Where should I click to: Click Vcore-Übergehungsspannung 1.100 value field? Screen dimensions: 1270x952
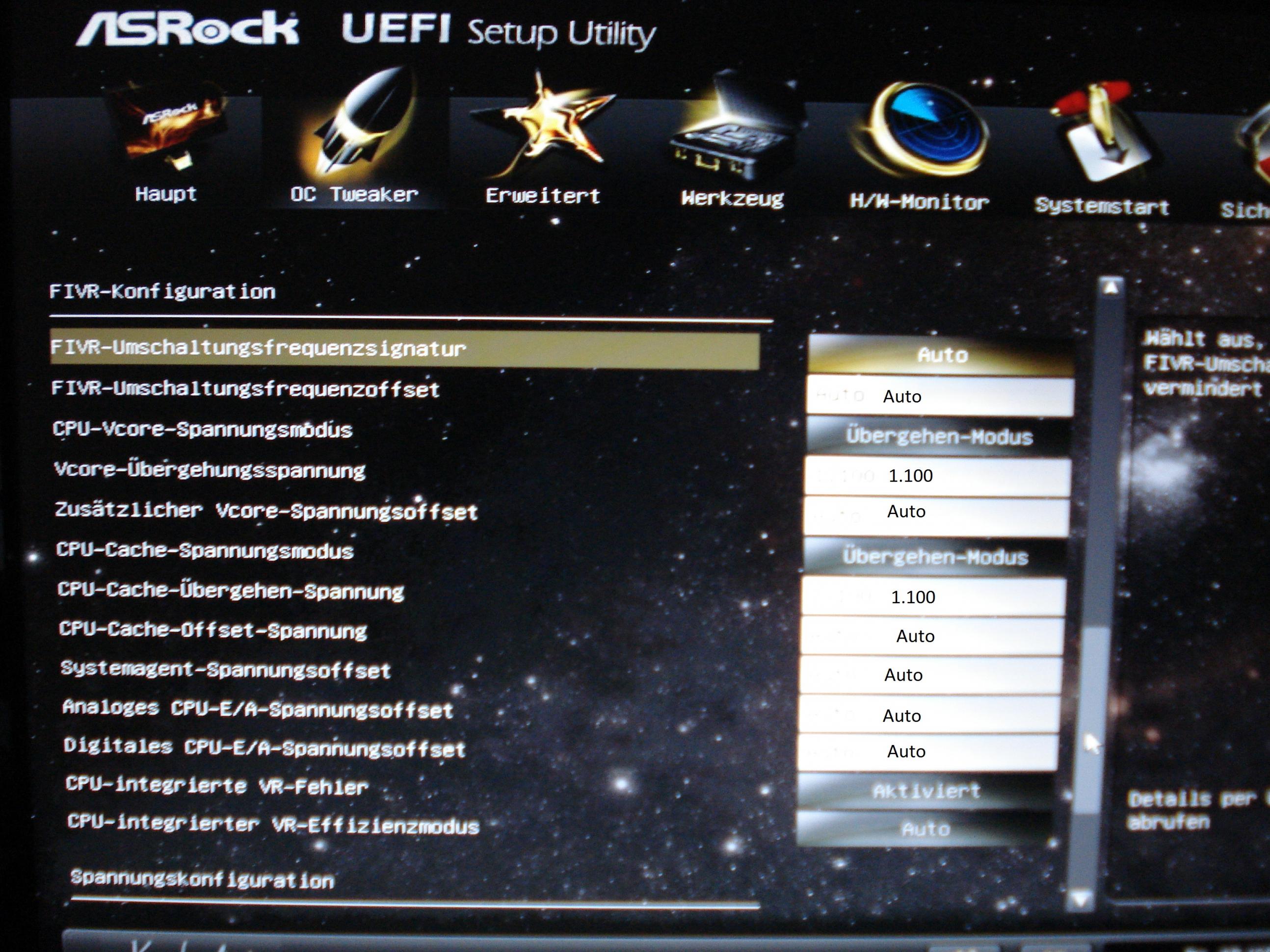pyautogui.click(x=937, y=476)
